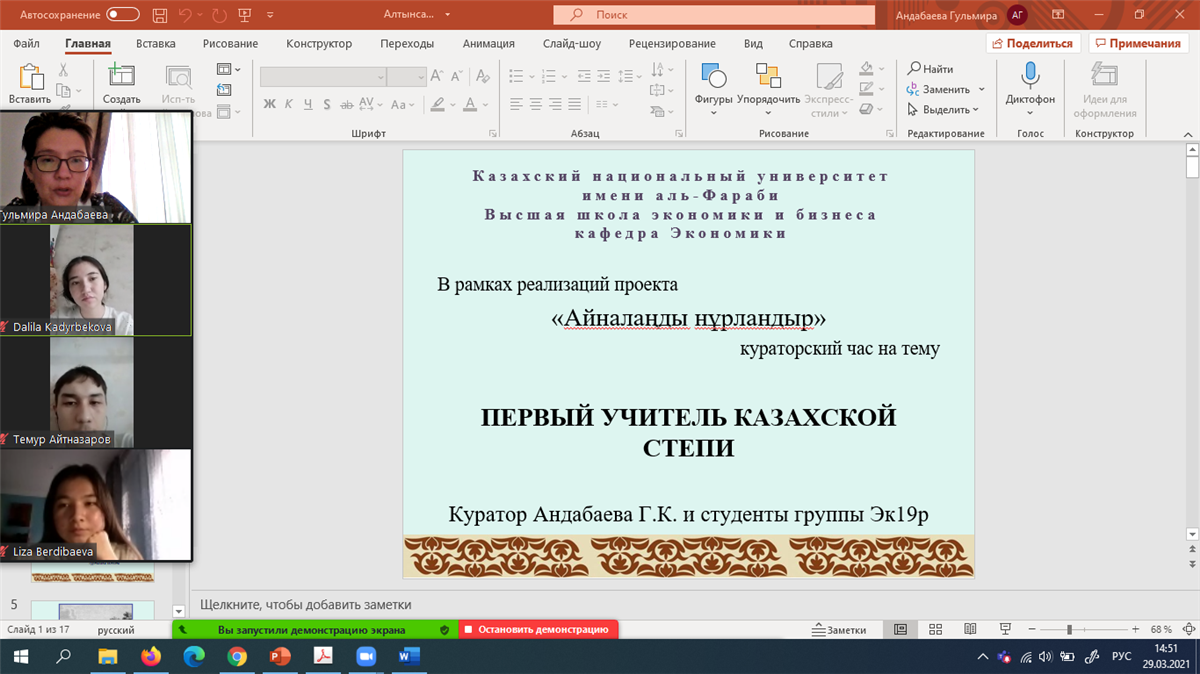1200x674 pixels.
Task: Open the Insert (Вставка) ribbon tab
Action: tap(155, 44)
